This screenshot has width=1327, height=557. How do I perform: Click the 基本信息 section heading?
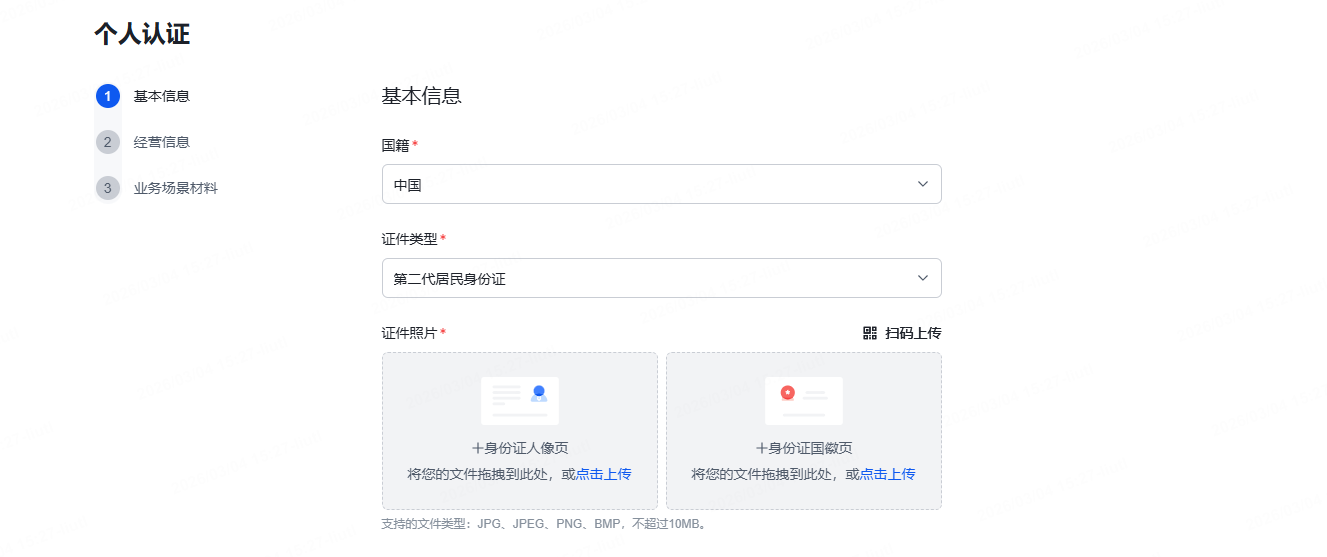coord(421,96)
